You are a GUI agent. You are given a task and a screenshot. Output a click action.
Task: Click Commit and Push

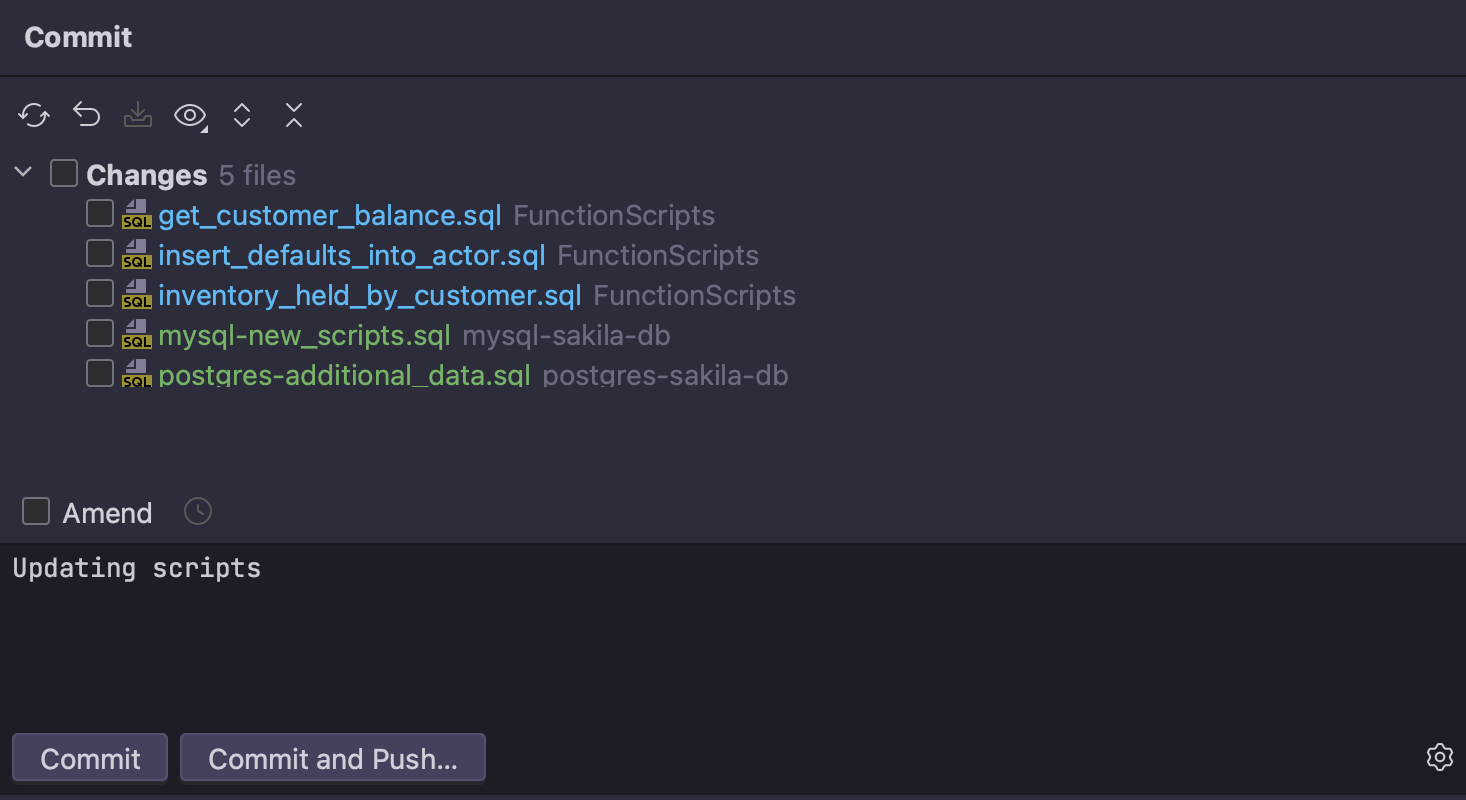pyautogui.click(x=332, y=757)
